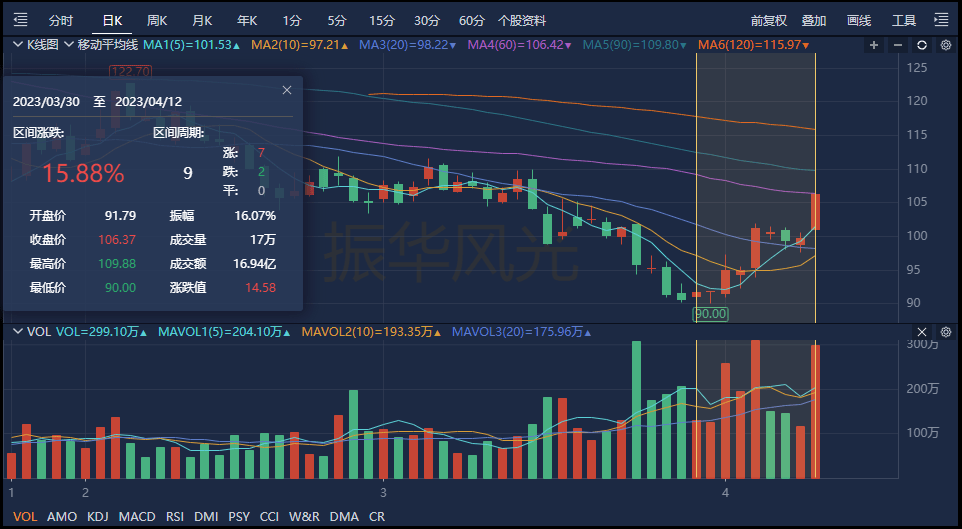
Task: Click the 成交额 16.94亿 value
Action: 255,264
